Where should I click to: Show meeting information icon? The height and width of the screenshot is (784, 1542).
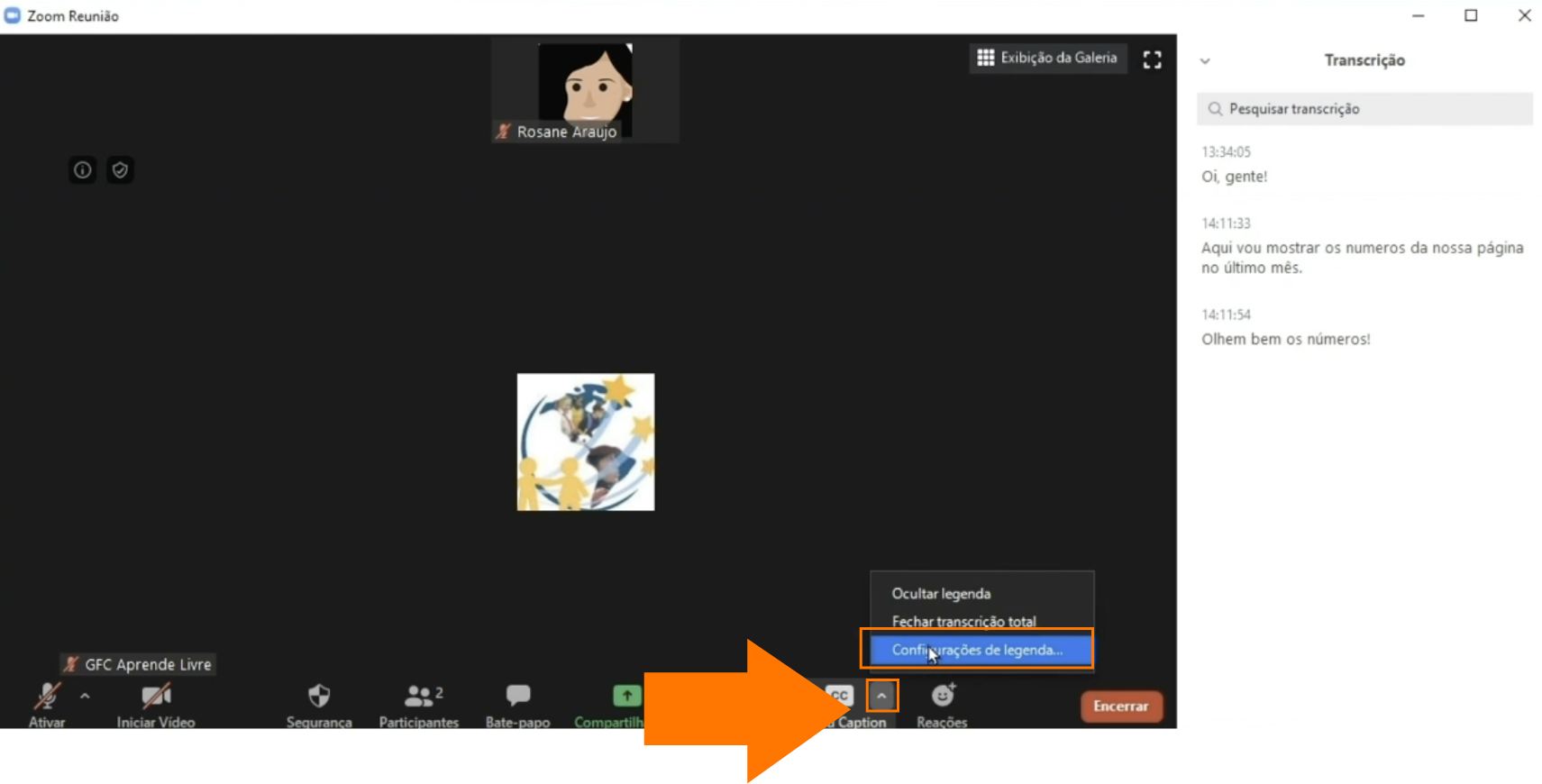click(83, 169)
